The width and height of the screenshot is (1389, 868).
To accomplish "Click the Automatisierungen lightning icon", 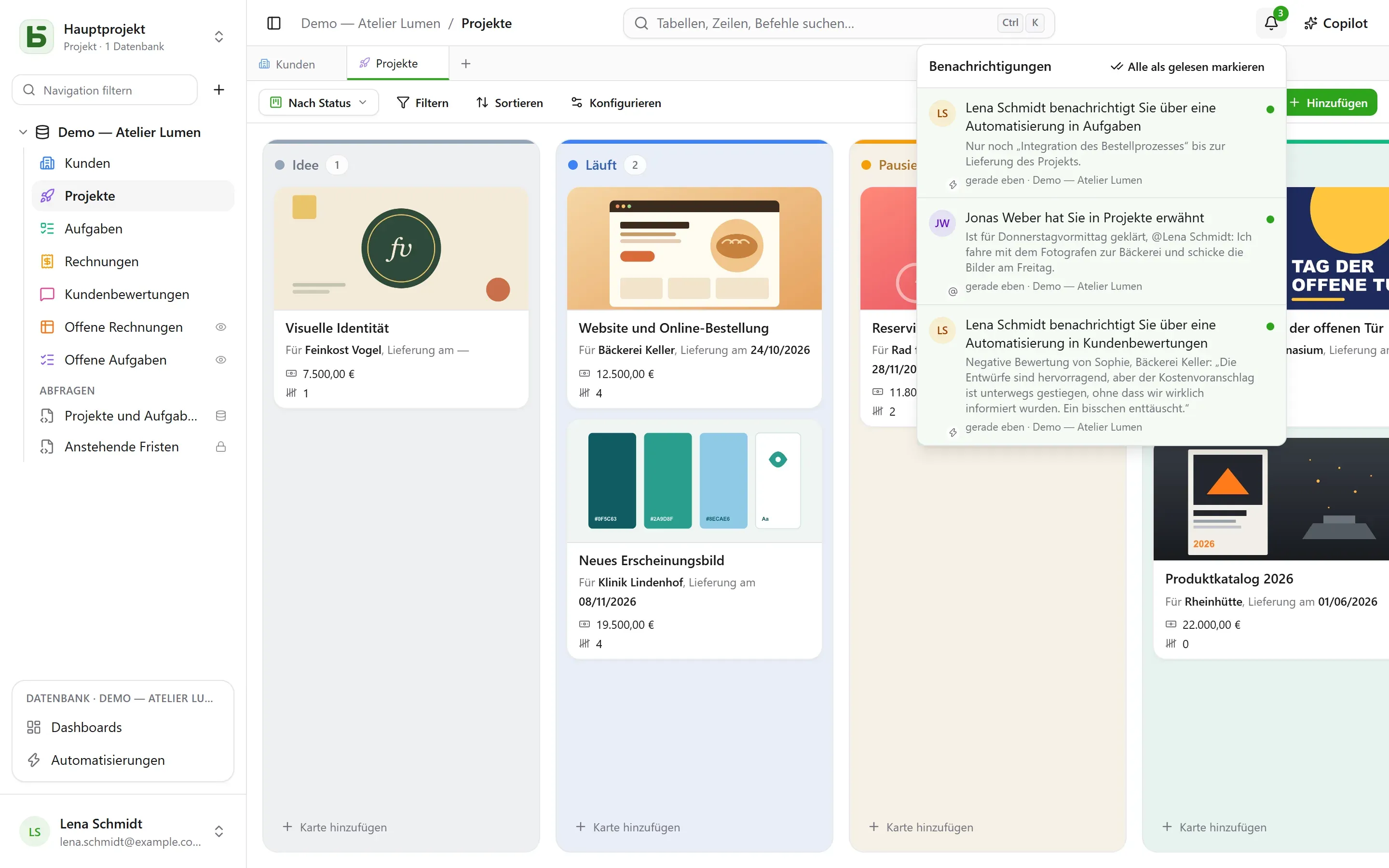I will point(34,759).
